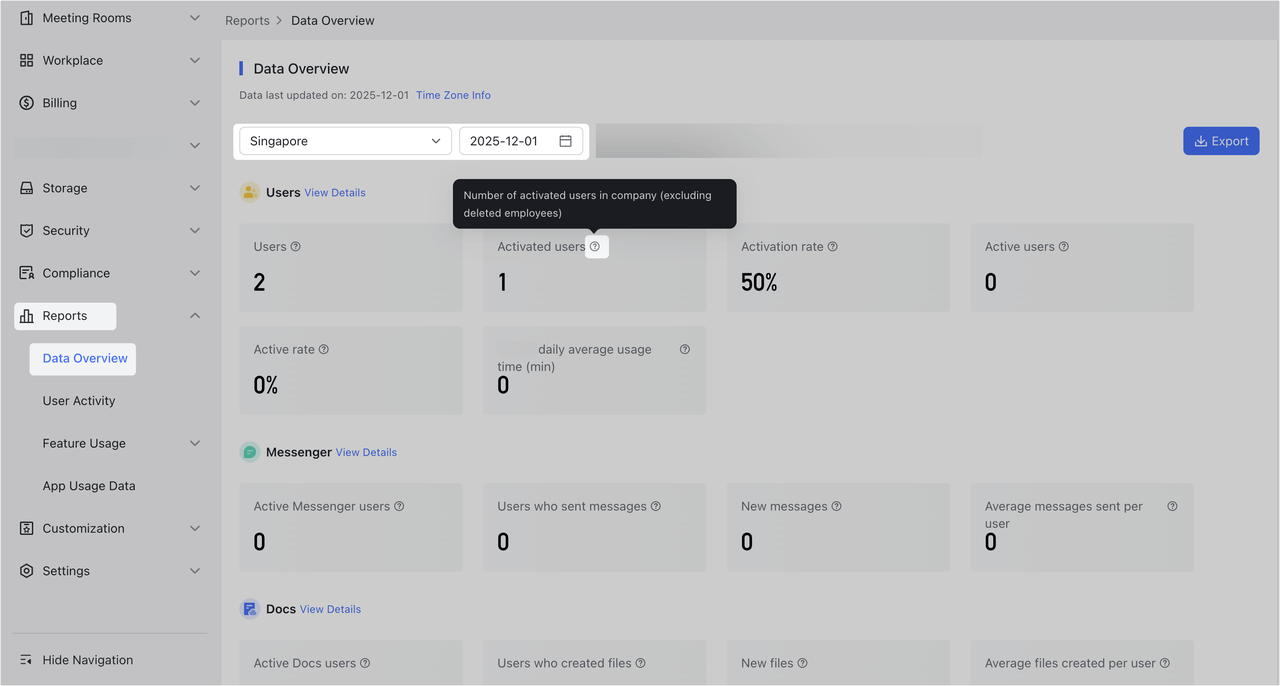Click help icon beside New messages

coord(837,507)
